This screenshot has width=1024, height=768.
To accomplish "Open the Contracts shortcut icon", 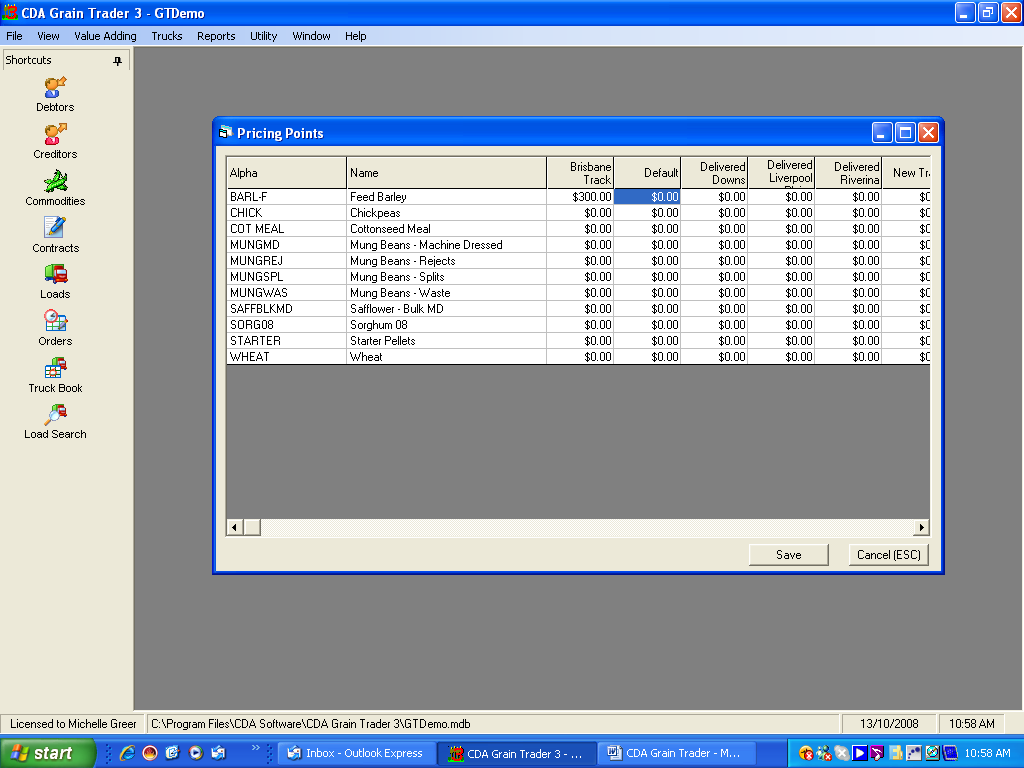I will pos(55,228).
